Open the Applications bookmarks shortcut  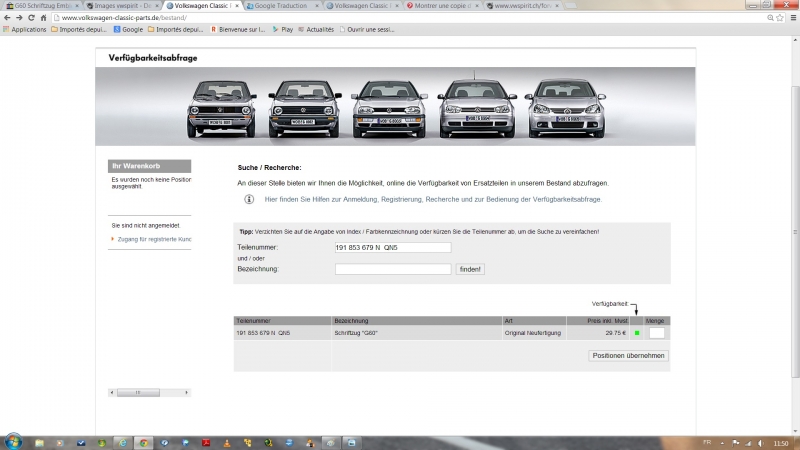pos(24,30)
